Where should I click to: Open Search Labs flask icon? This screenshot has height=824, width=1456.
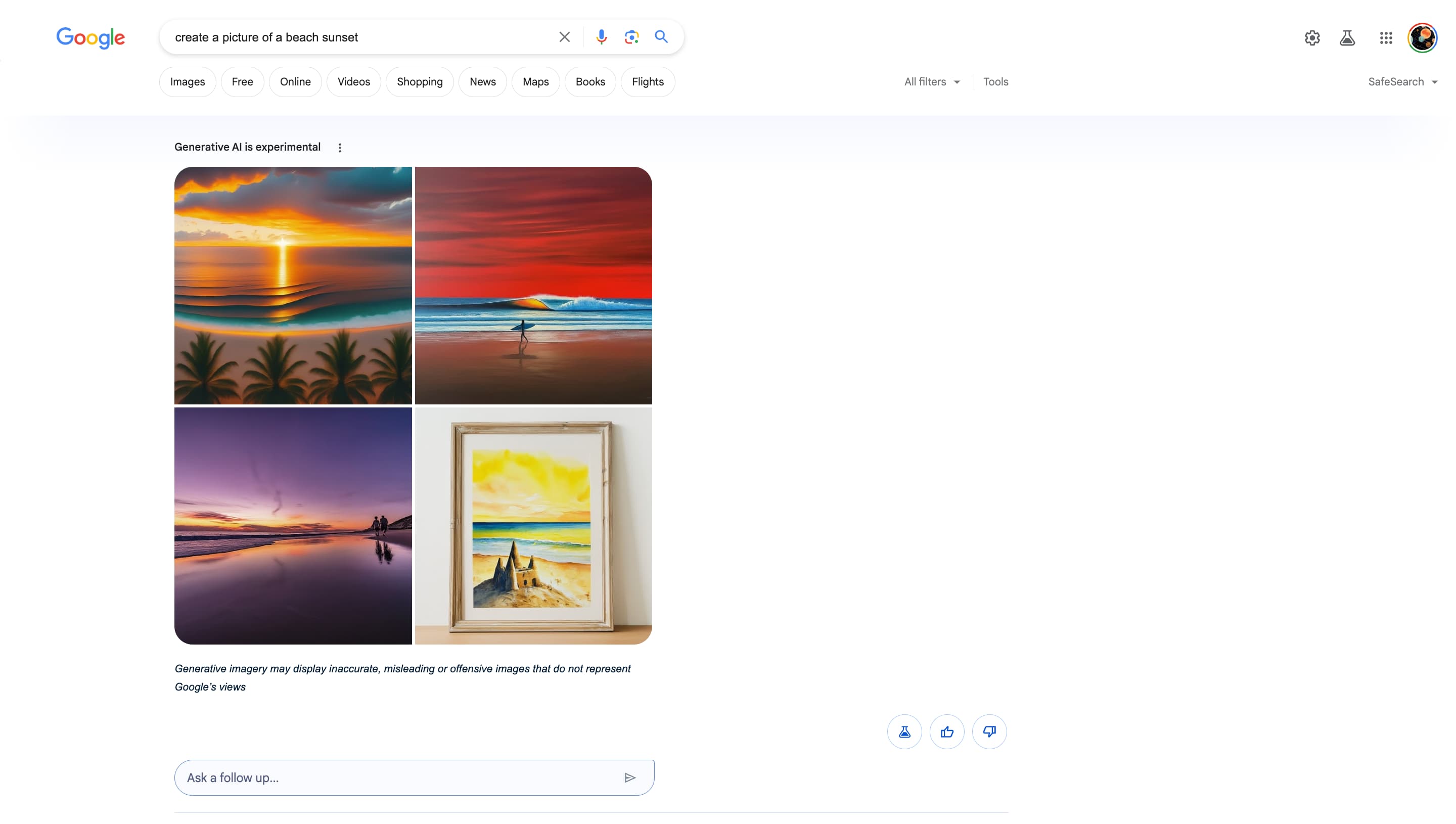1348,37
